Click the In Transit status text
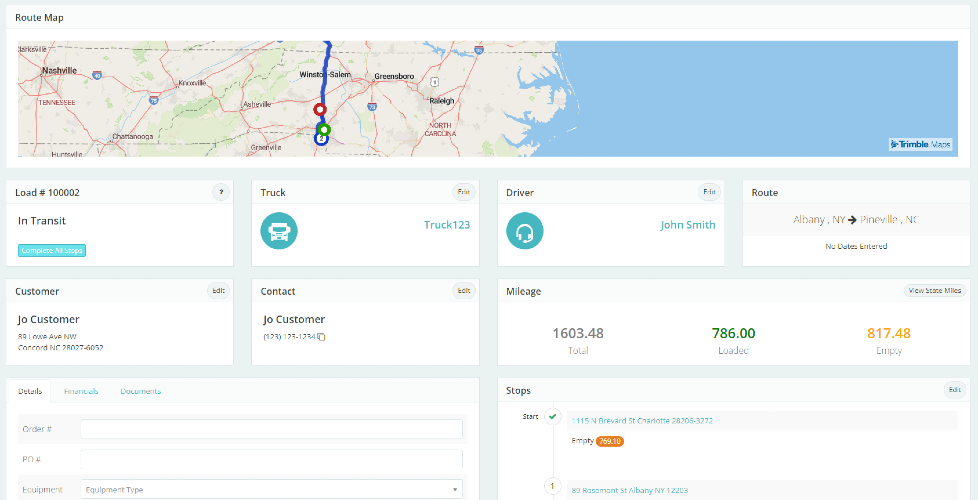 [42, 221]
